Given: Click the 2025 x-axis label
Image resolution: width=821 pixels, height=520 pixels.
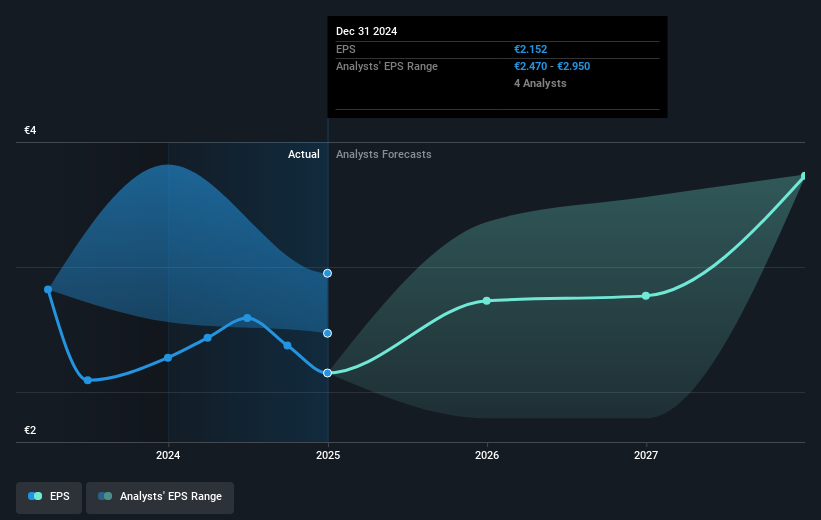Looking at the screenshot, I should click(328, 455).
